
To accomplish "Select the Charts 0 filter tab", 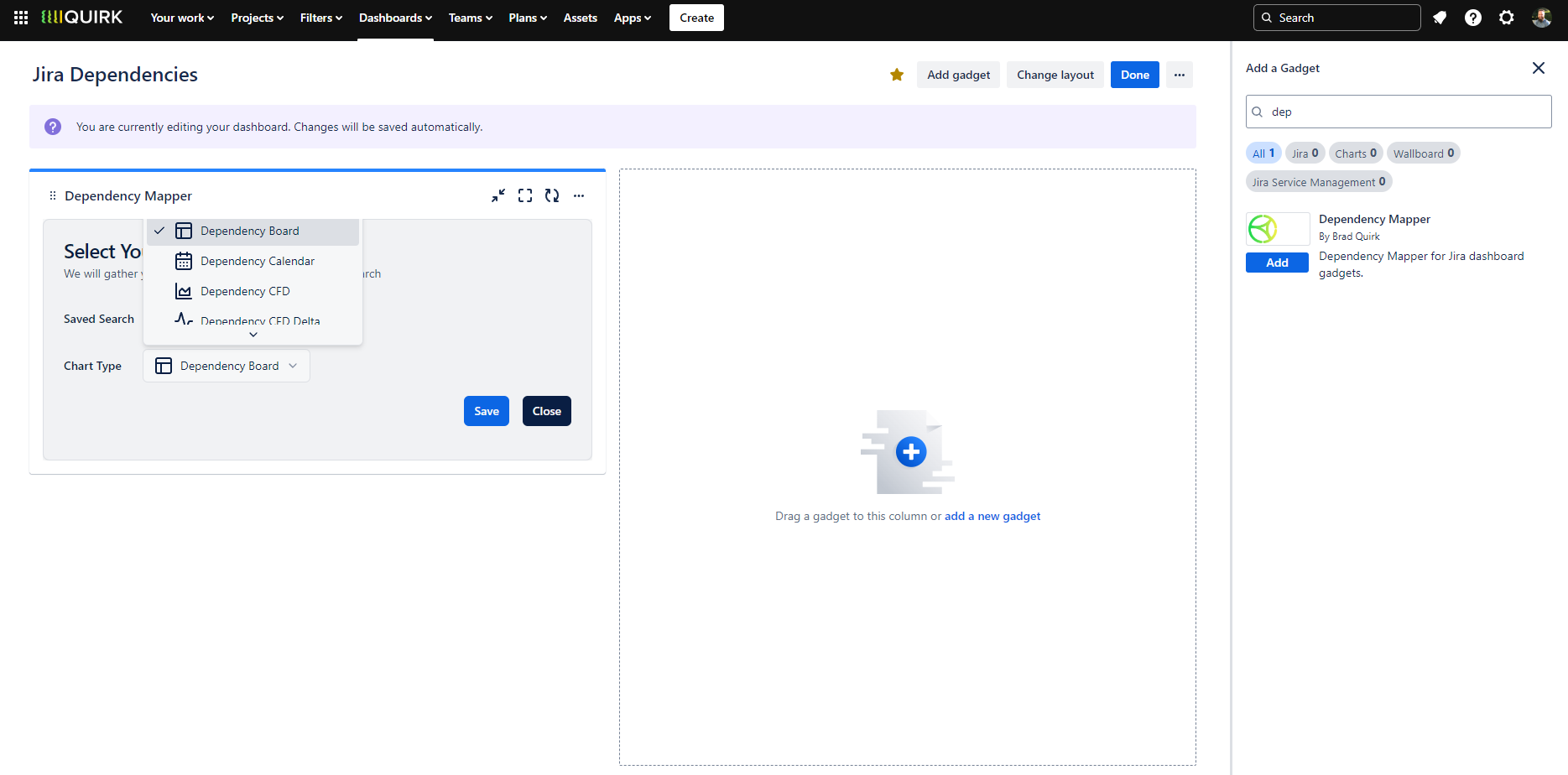I will (x=1356, y=153).
